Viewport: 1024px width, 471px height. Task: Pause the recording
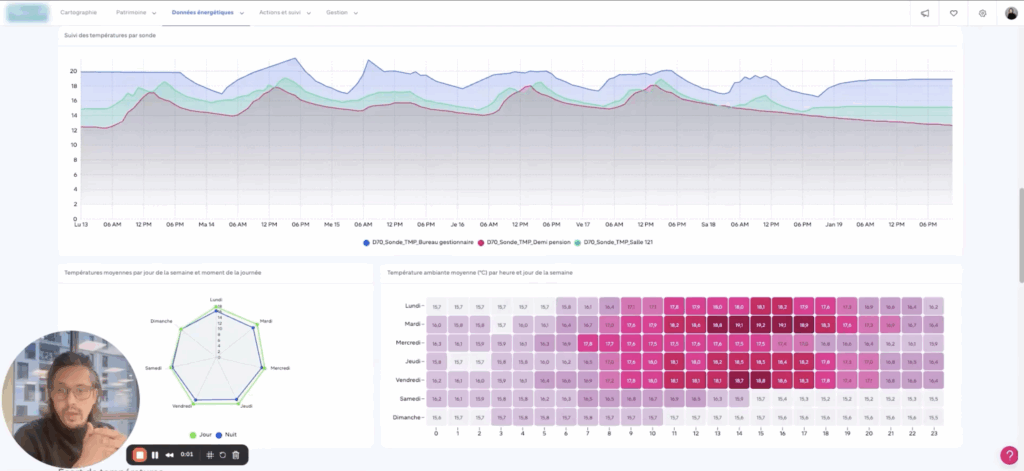(x=156, y=455)
